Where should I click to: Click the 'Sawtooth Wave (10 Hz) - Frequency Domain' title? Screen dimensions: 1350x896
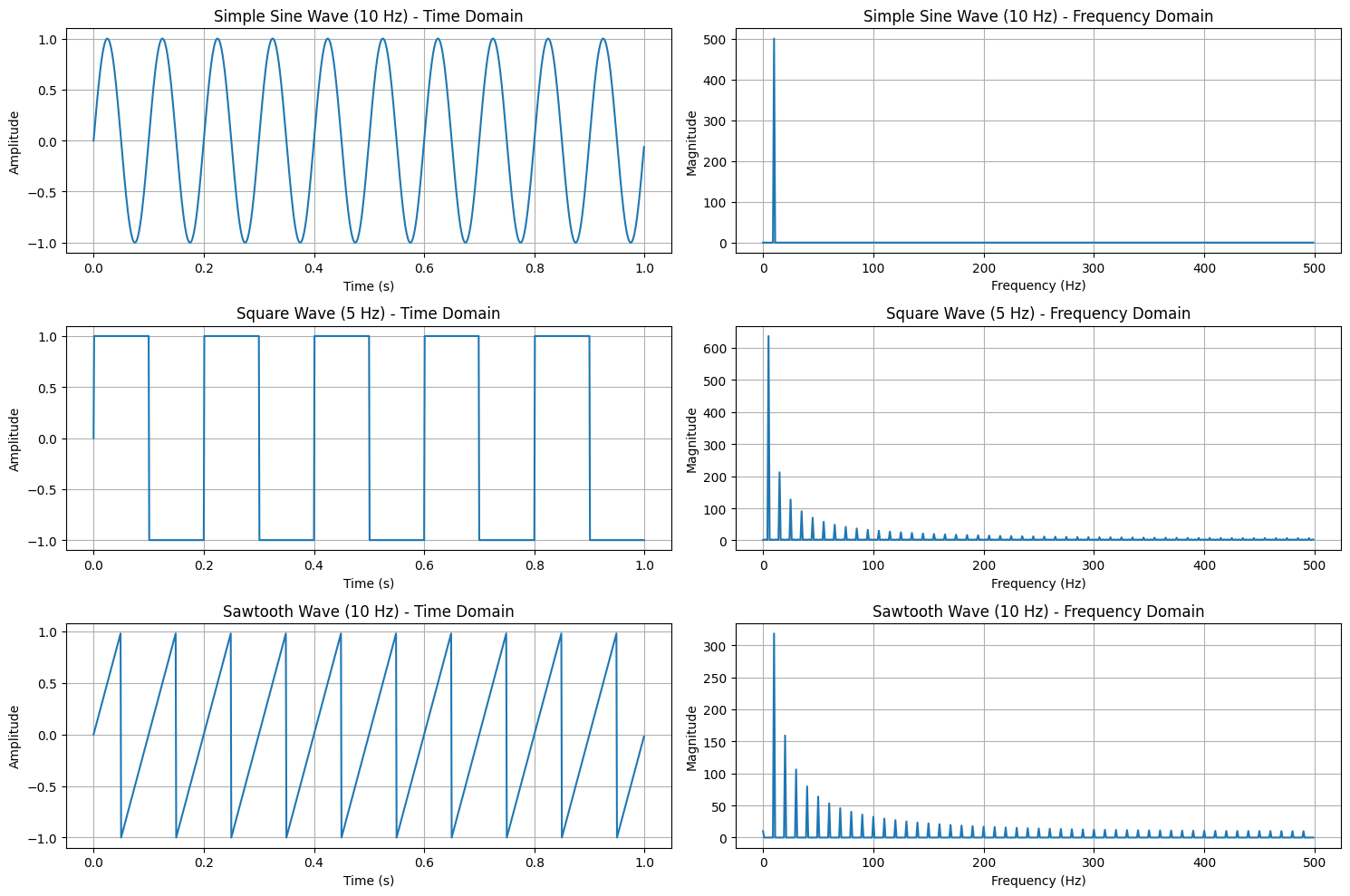pyautogui.click(x=1038, y=612)
